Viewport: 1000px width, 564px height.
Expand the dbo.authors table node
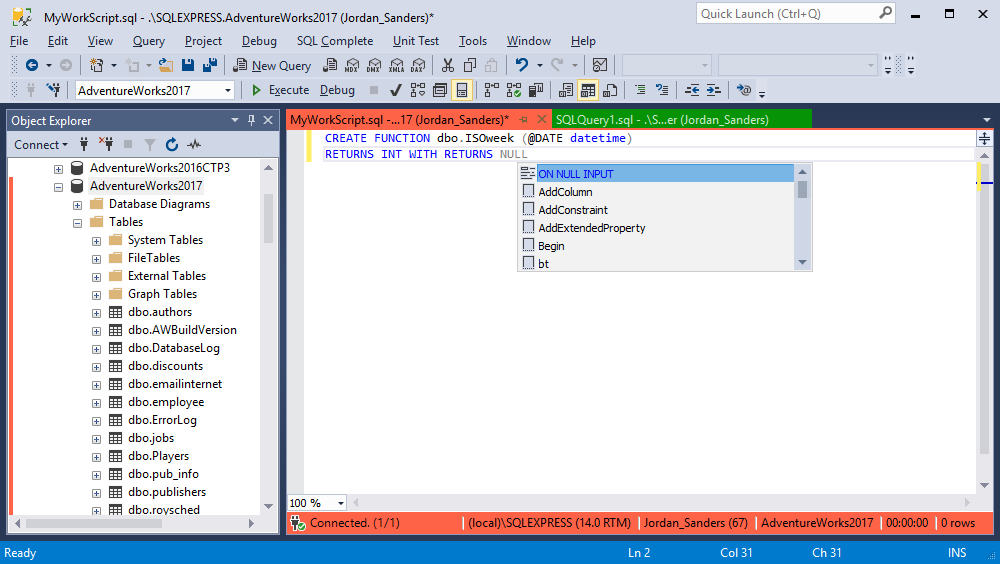96,312
